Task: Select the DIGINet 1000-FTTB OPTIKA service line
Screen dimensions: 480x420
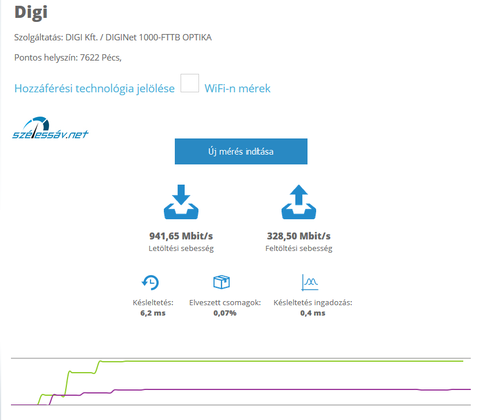Action: tap(113, 37)
